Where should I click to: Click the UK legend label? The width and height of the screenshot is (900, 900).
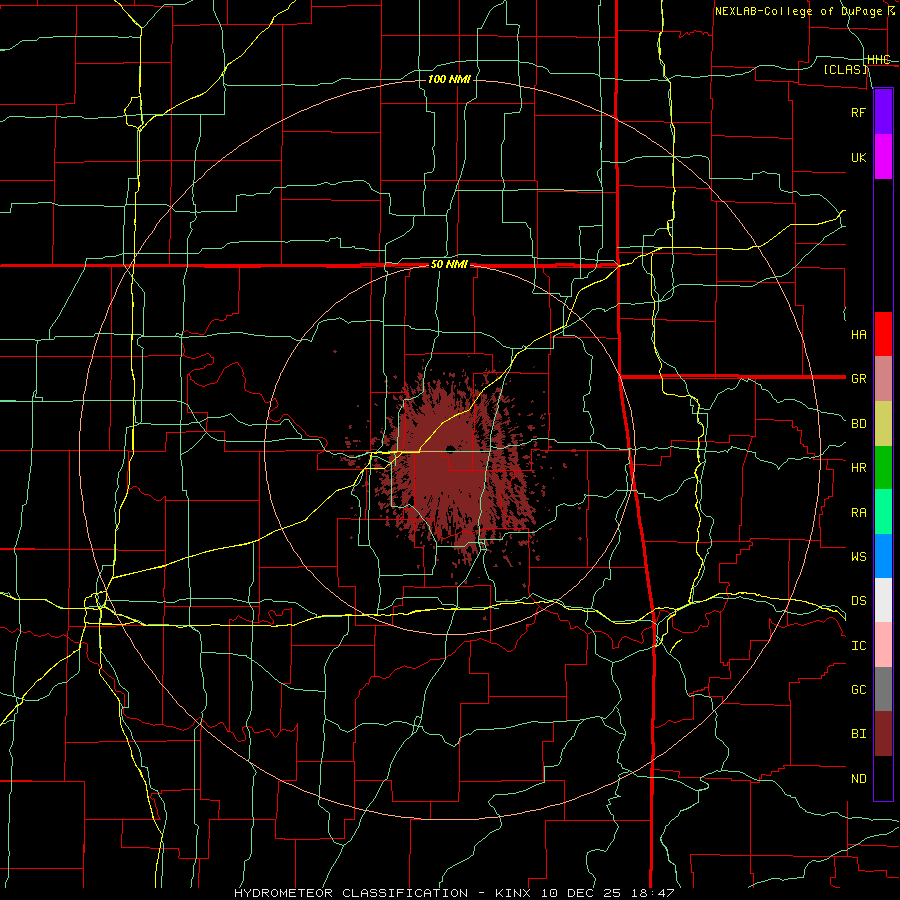coord(858,157)
